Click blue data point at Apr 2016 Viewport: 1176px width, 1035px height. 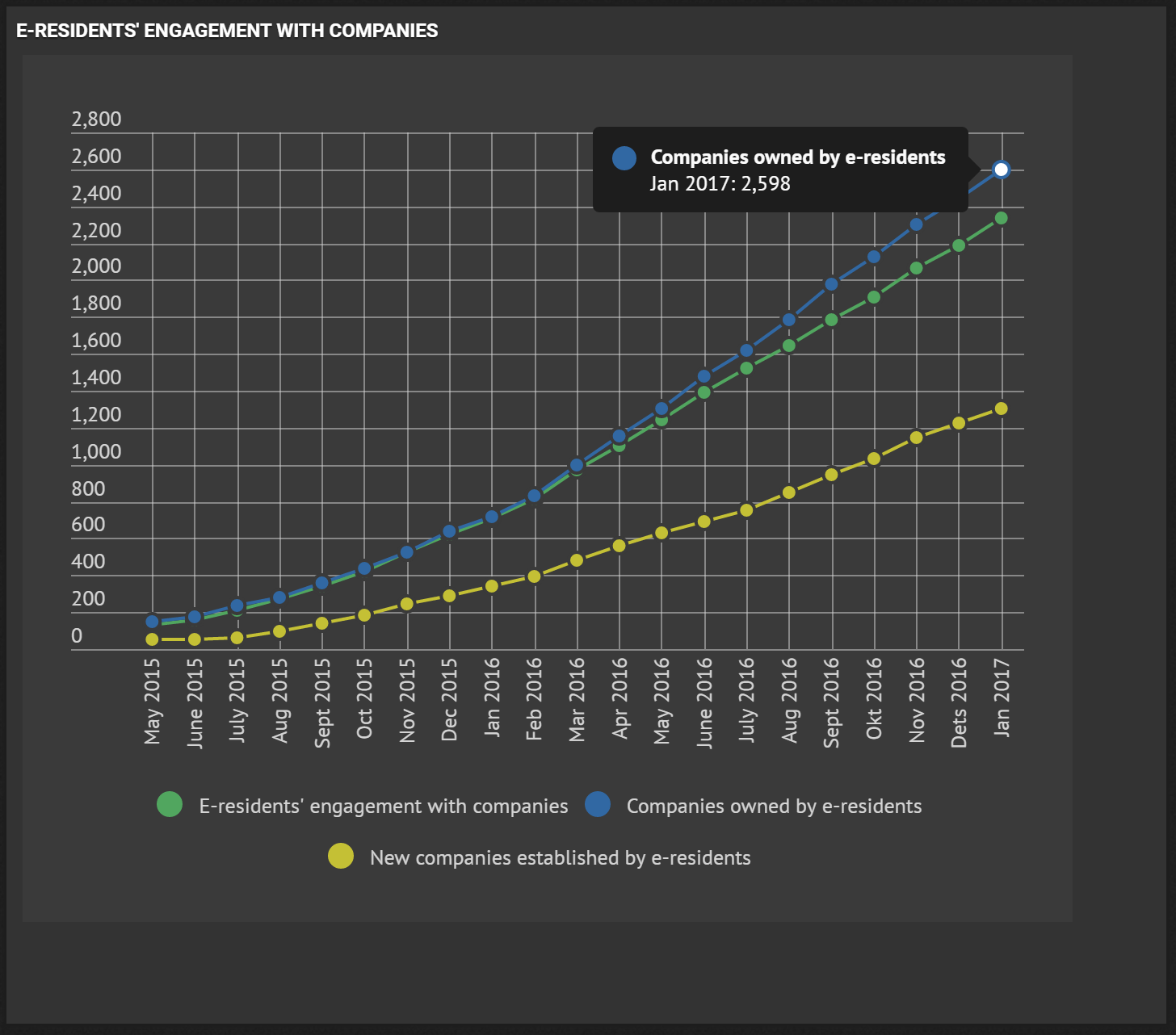pyautogui.click(x=619, y=436)
